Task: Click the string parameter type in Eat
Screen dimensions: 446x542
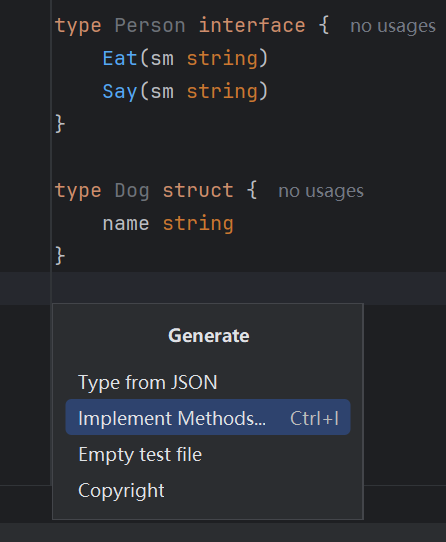Action: (x=222, y=58)
